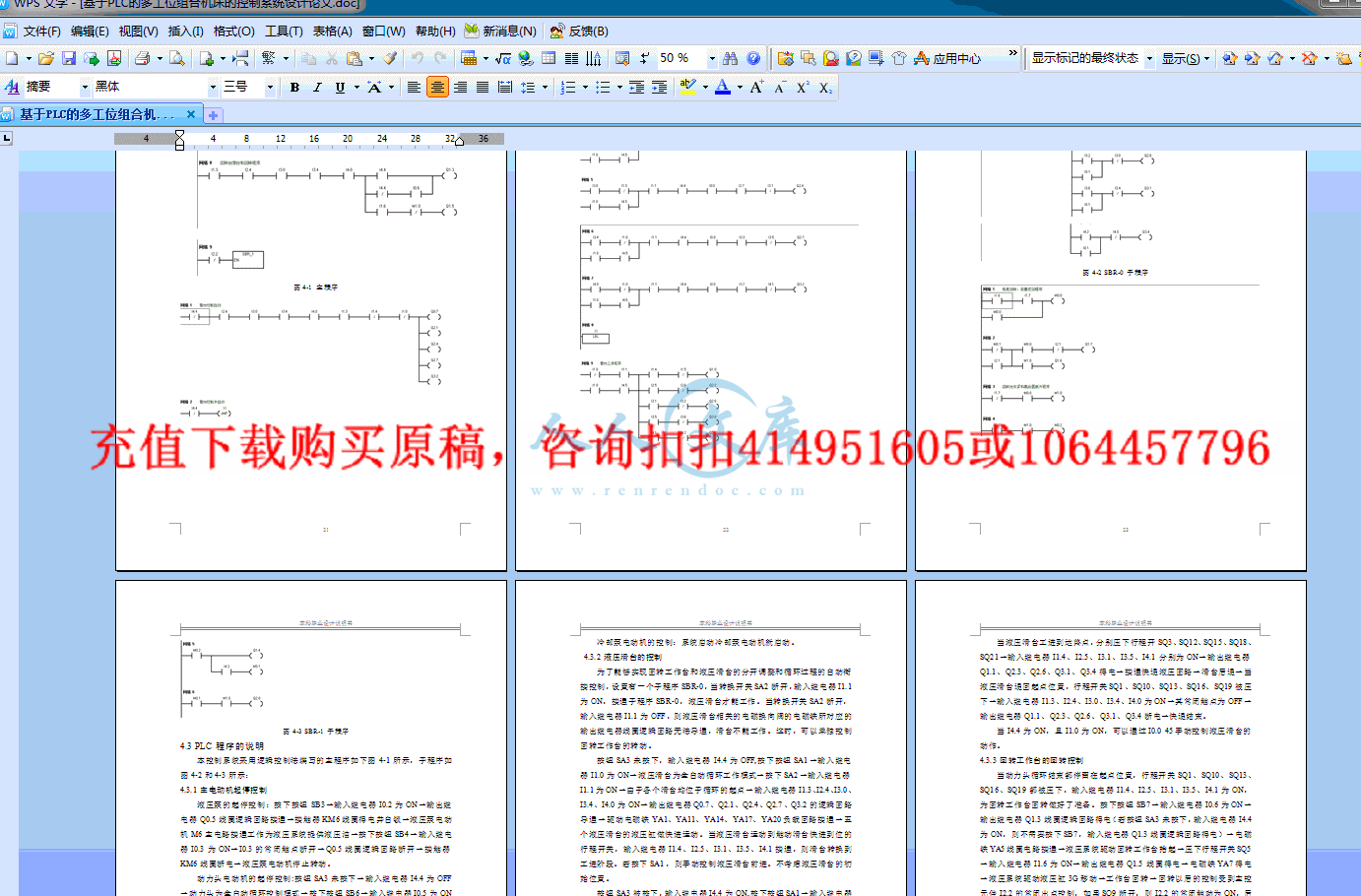Click the ruler tab-stop selector

click(7, 138)
